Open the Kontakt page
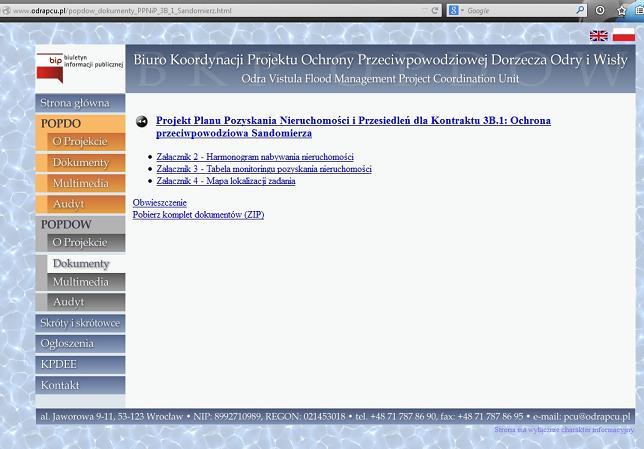Image resolution: width=644 pixels, height=449 pixels. (80, 385)
